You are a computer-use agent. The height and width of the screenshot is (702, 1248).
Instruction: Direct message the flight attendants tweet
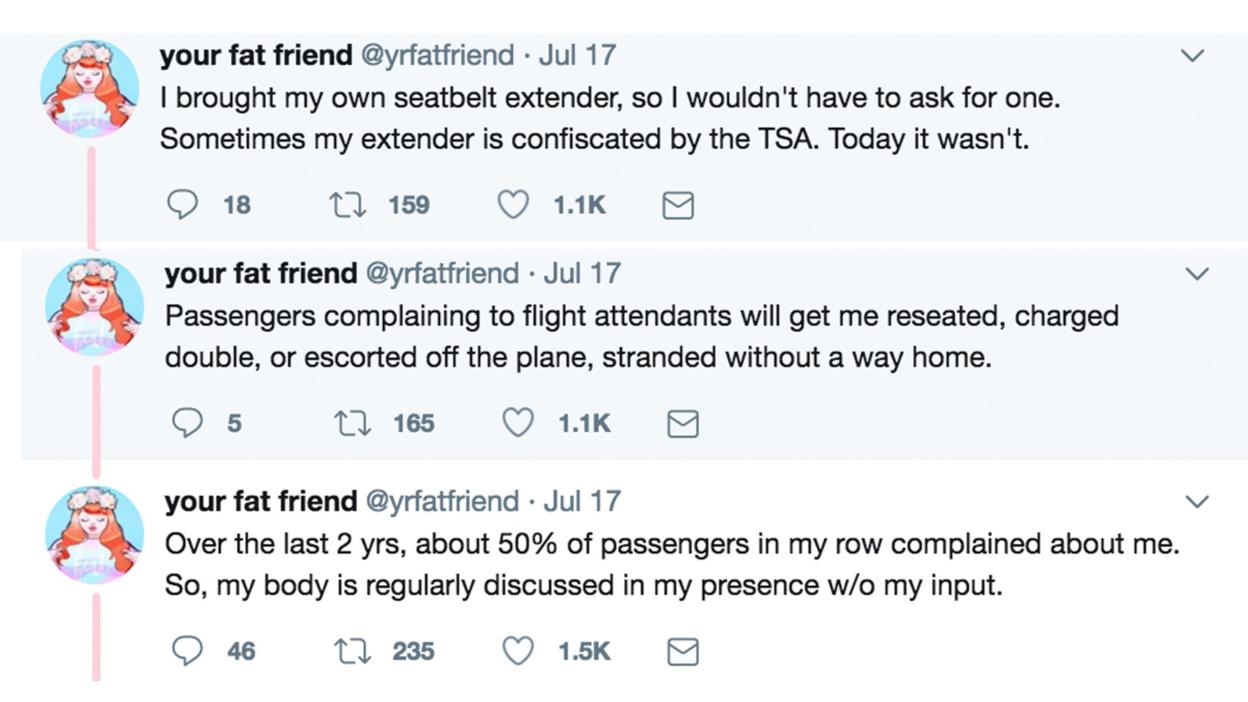point(683,425)
